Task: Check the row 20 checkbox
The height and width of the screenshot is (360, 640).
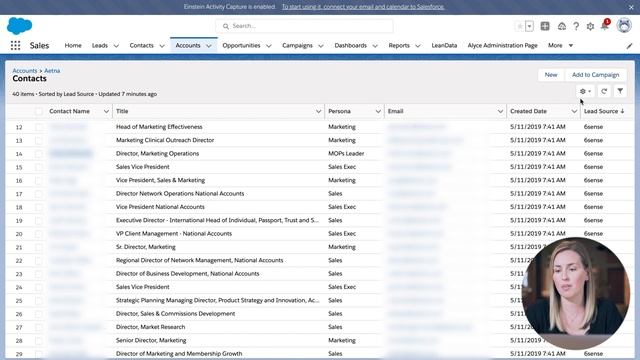Action: pyautogui.click(x=39, y=234)
